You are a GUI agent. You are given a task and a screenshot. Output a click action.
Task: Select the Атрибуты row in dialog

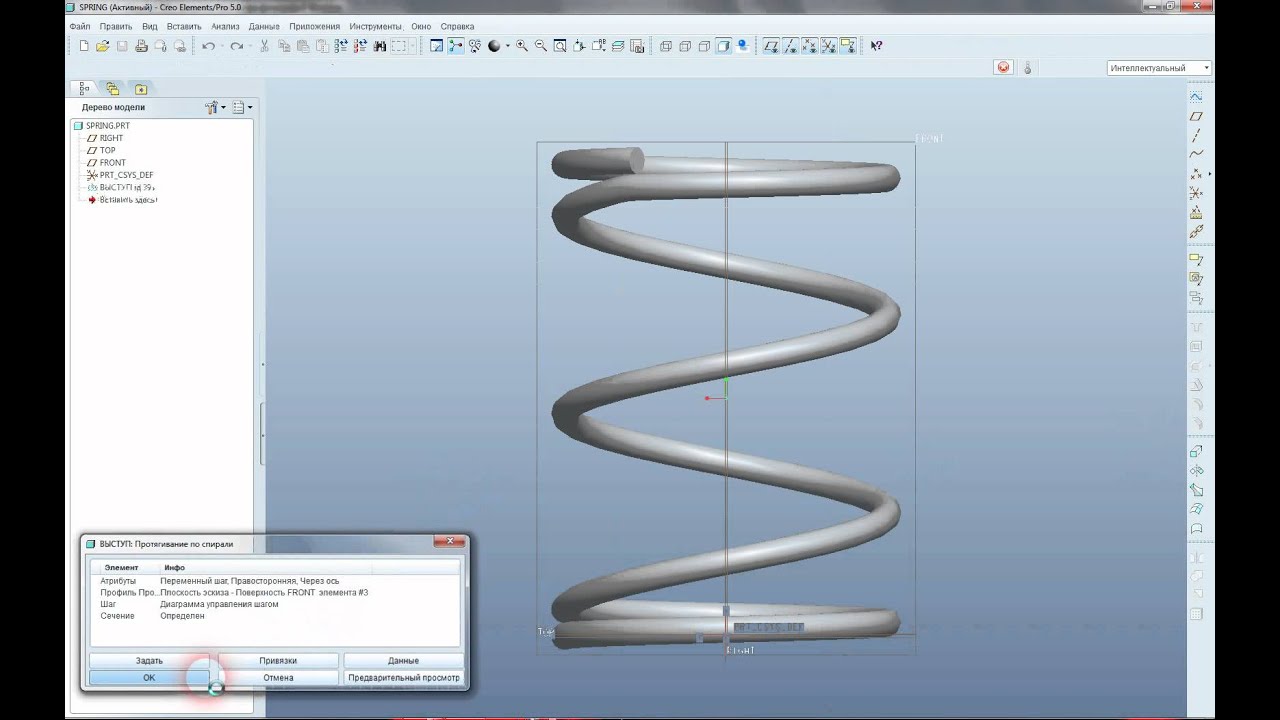274,580
